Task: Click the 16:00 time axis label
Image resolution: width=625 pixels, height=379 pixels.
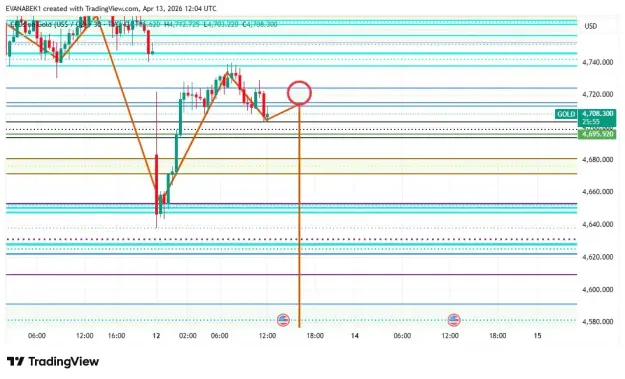Action: 116,336
